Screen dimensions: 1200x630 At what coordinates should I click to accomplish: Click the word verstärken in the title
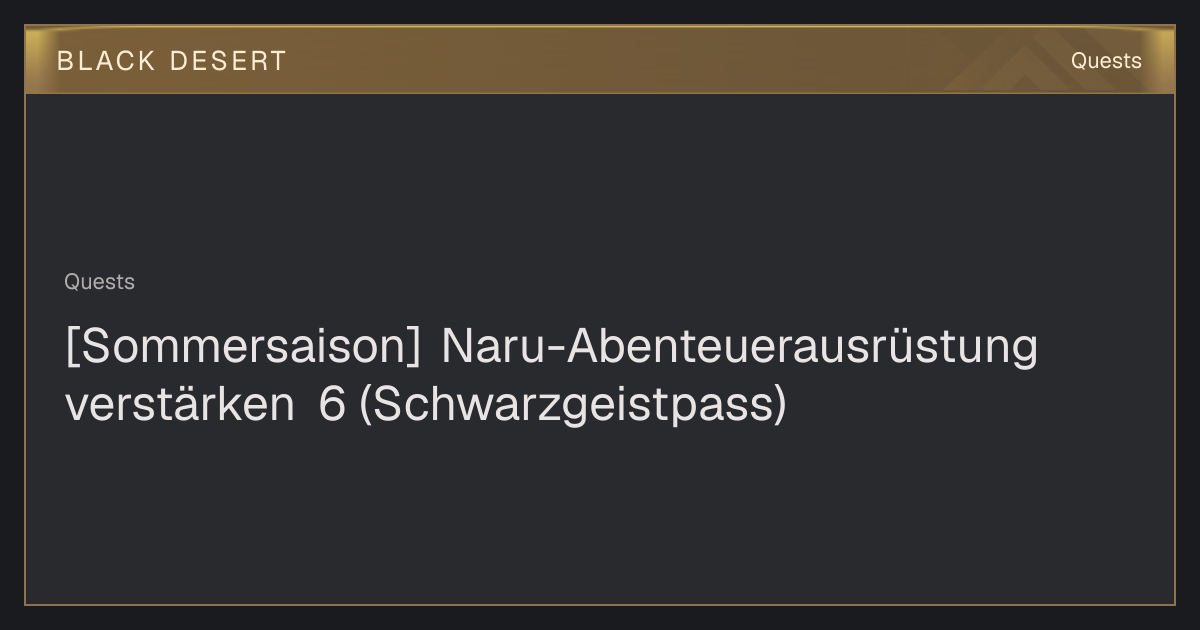coord(179,404)
